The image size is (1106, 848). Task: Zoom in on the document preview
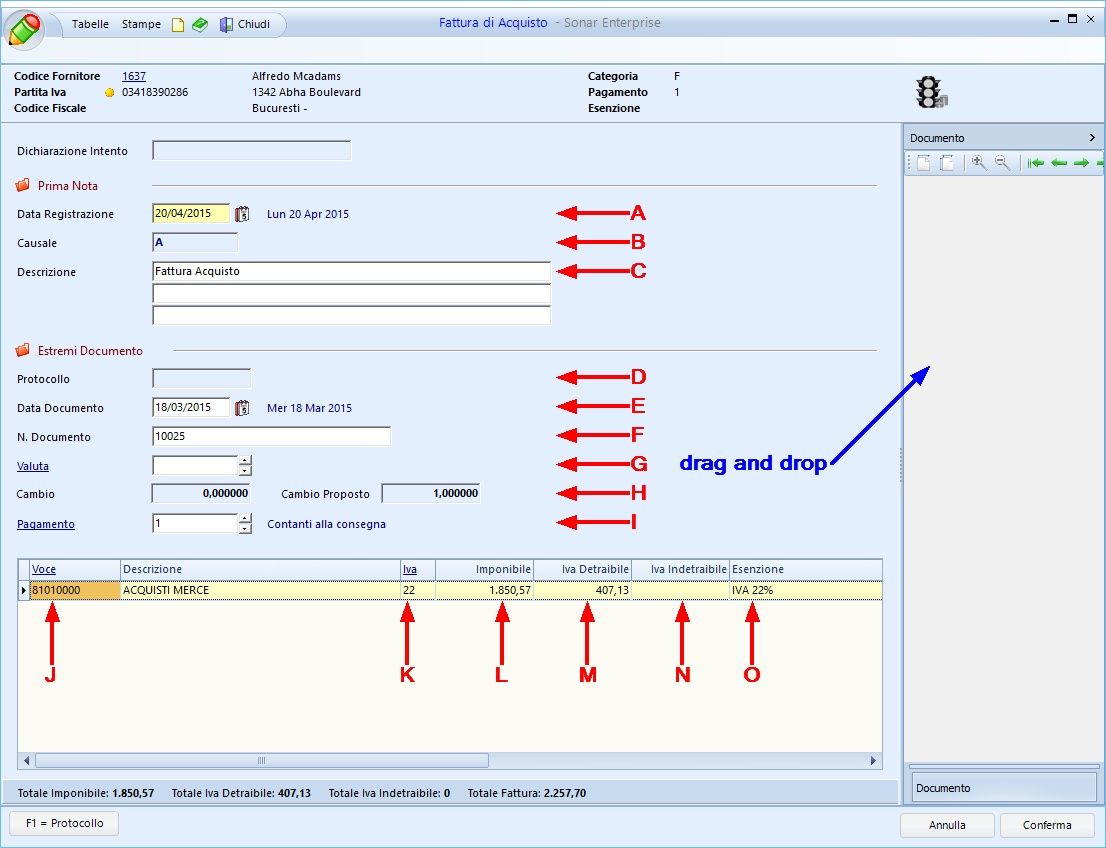click(979, 163)
